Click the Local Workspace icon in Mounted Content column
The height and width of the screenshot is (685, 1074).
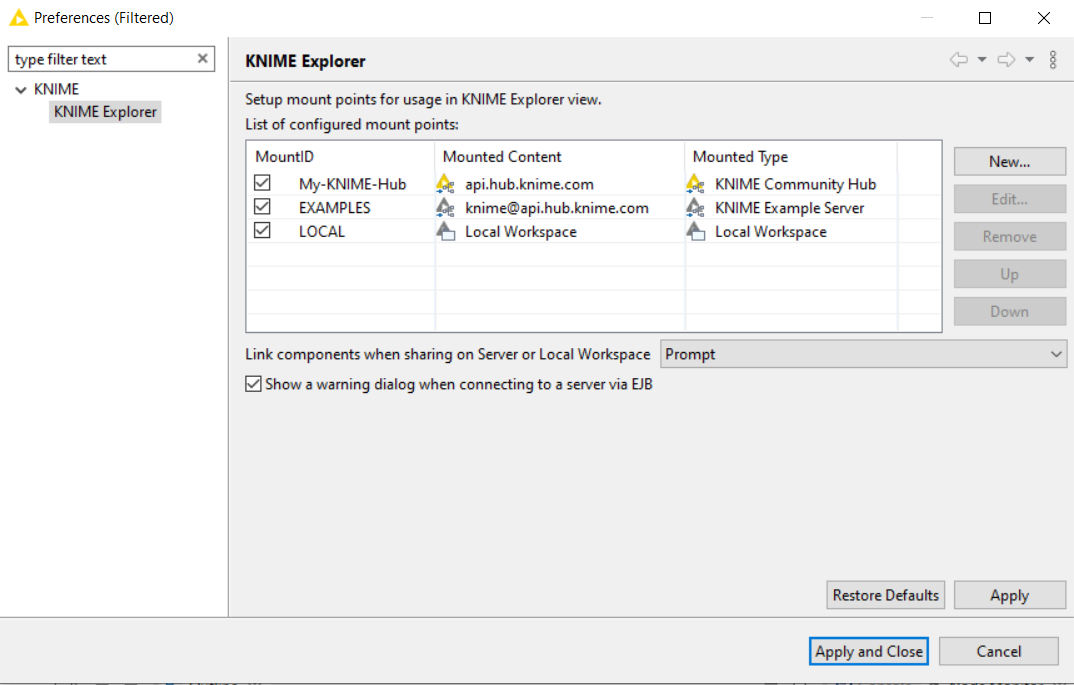(x=445, y=231)
